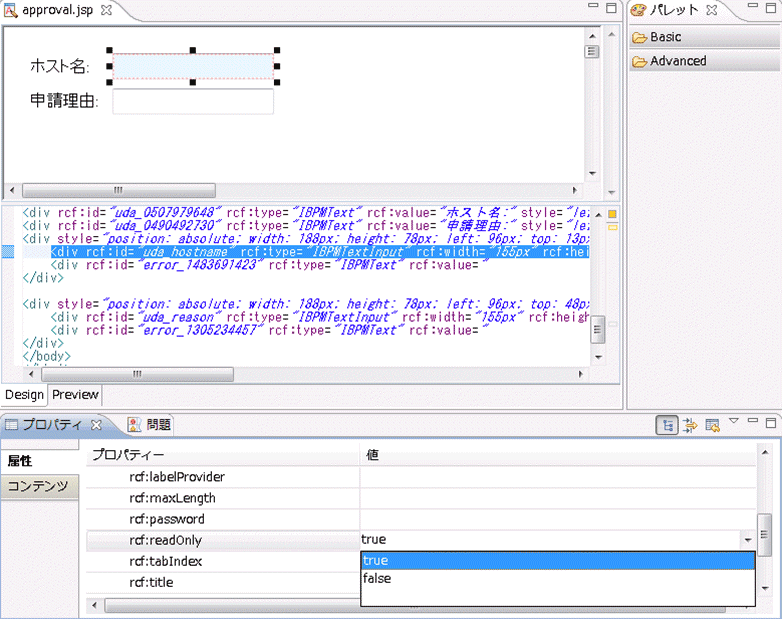This screenshot has height=619, width=782.
Task: Choose true in the readOnly dropdown list
Action: pos(558,561)
